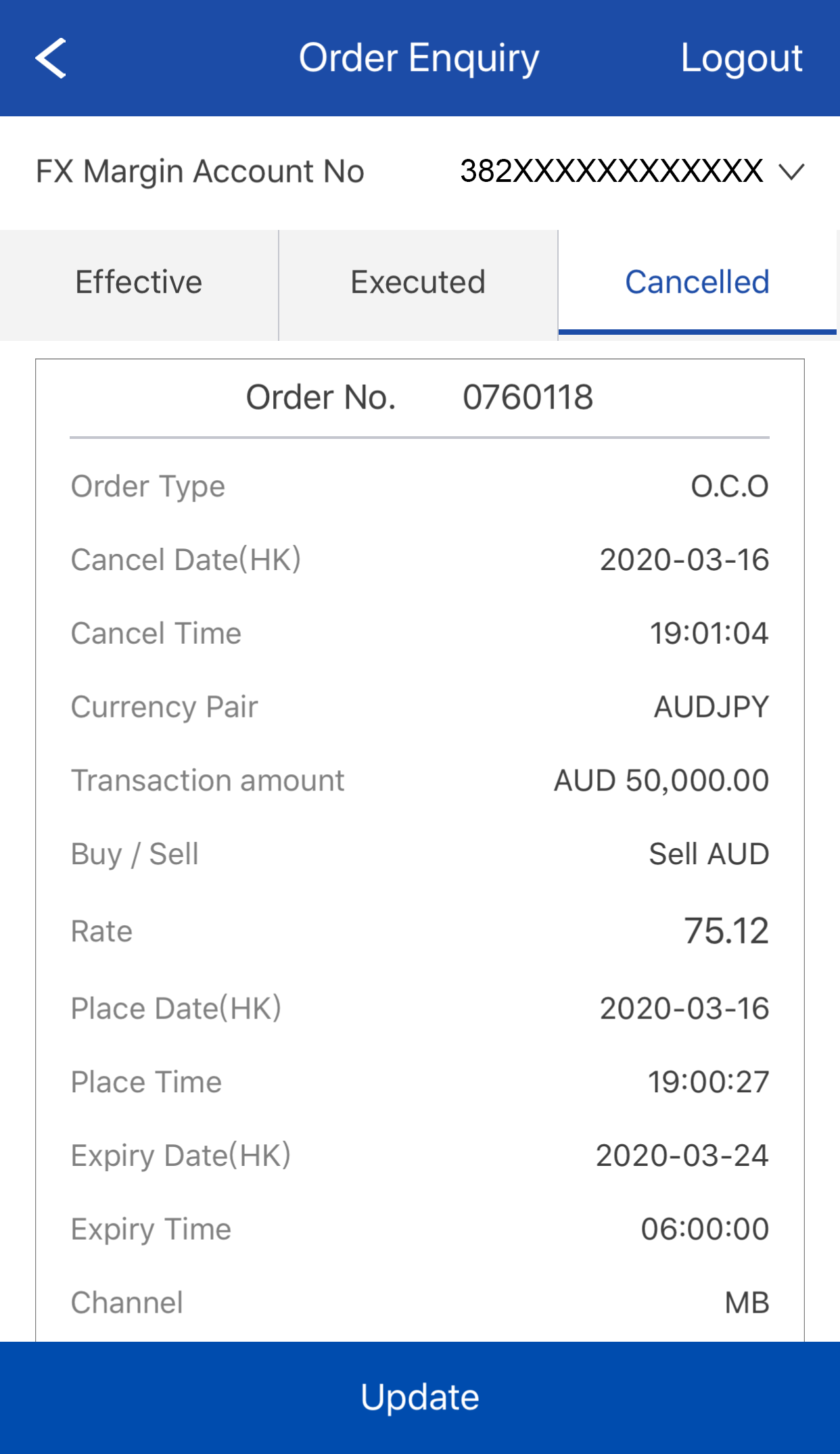Tap the FX Margin Account No label

coord(200,171)
